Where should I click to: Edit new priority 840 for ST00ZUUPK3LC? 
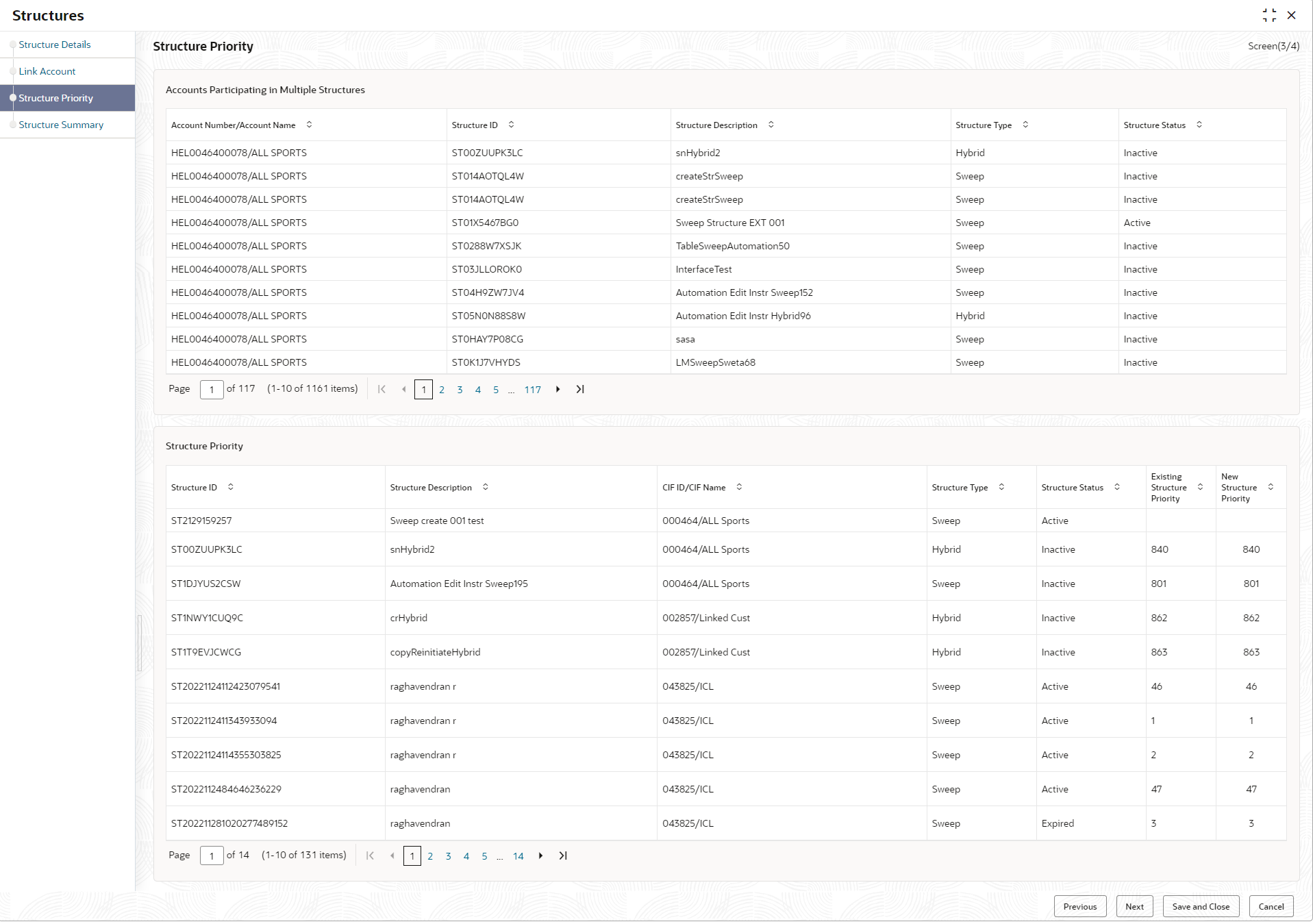[x=1251, y=549]
